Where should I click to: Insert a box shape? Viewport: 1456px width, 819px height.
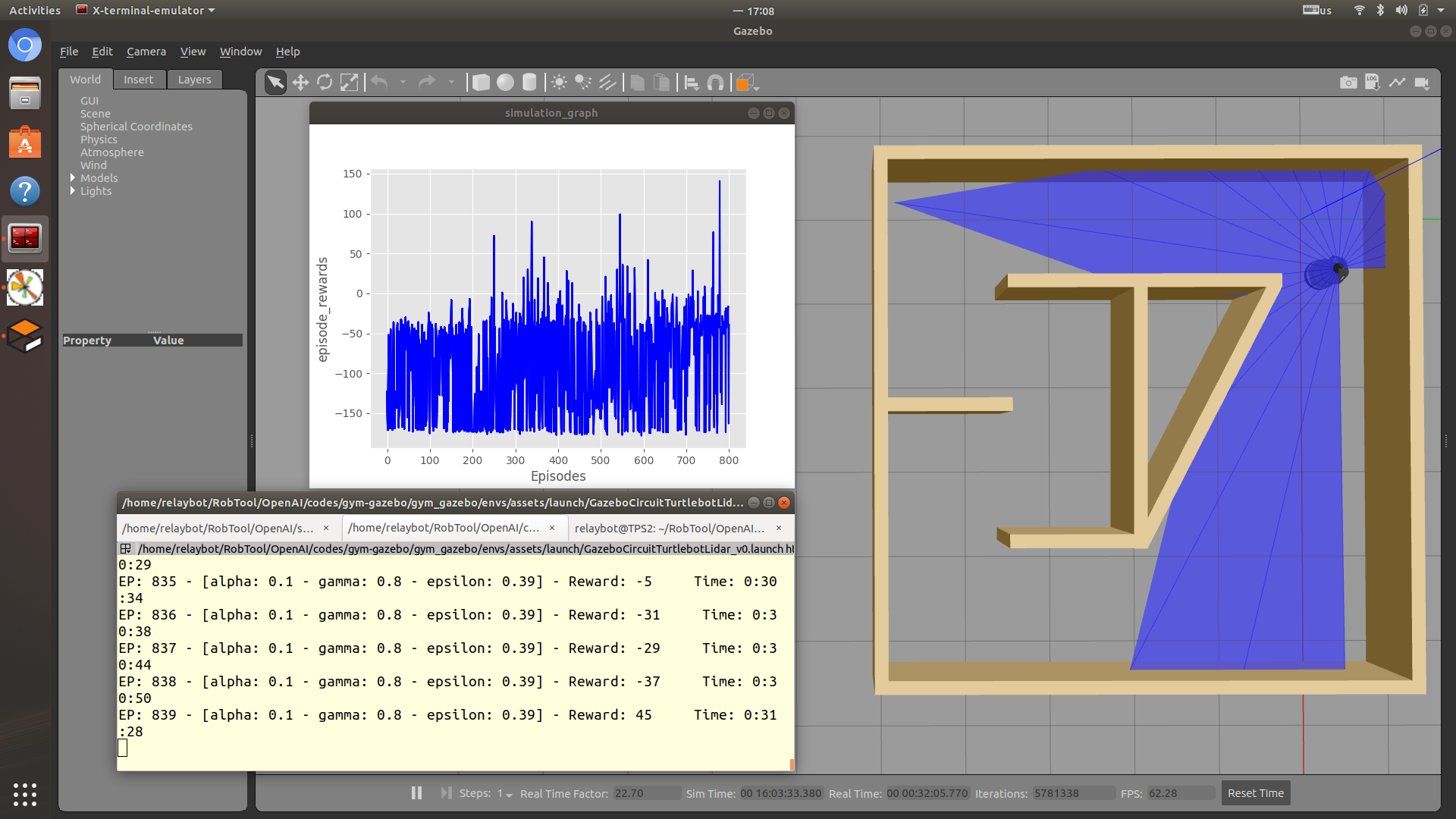click(481, 83)
